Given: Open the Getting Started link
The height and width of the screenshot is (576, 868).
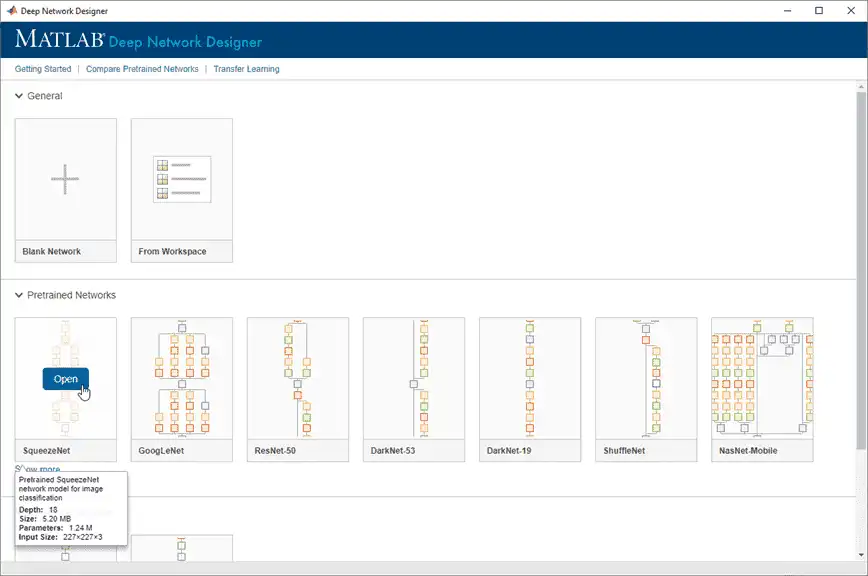Looking at the screenshot, I should point(43,69).
